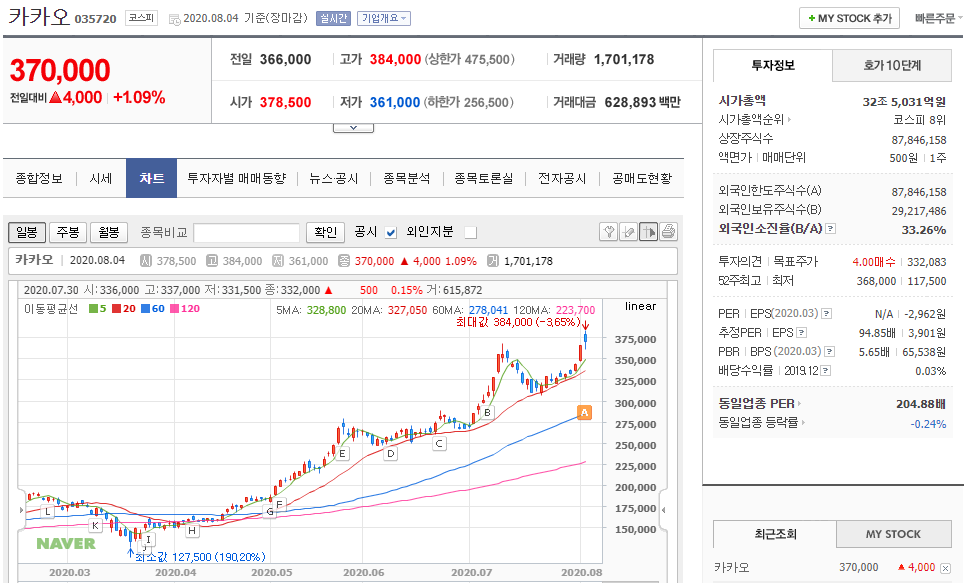Click the 33.26% foreign ownership value
974x583 pixels.
tap(924, 230)
